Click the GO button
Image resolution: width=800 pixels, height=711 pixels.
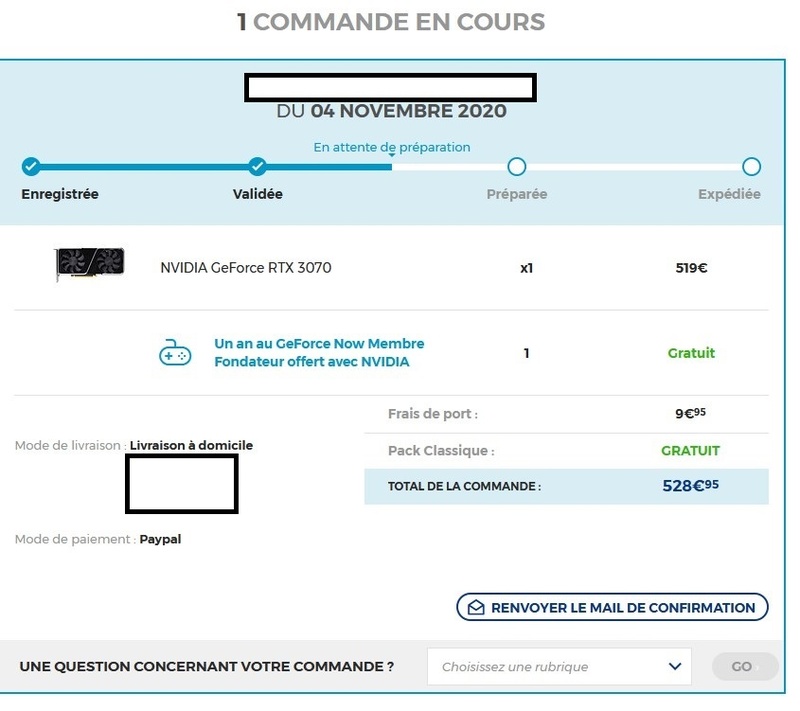(x=745, y=667)
